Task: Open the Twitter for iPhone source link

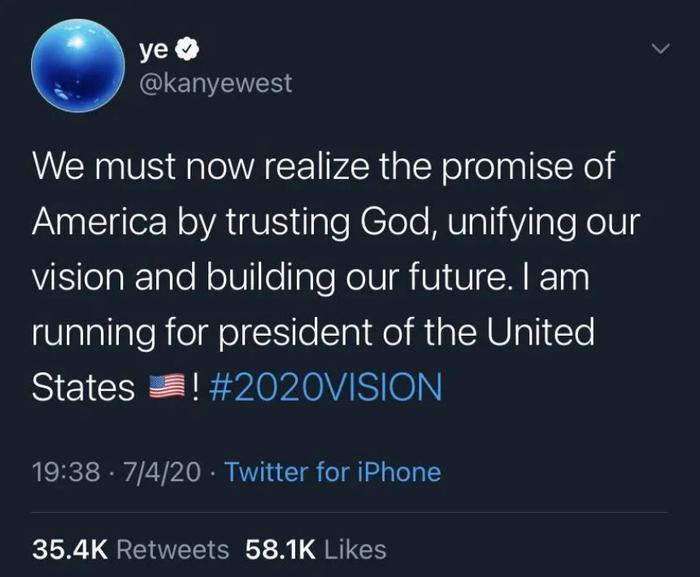Action: 333,472
